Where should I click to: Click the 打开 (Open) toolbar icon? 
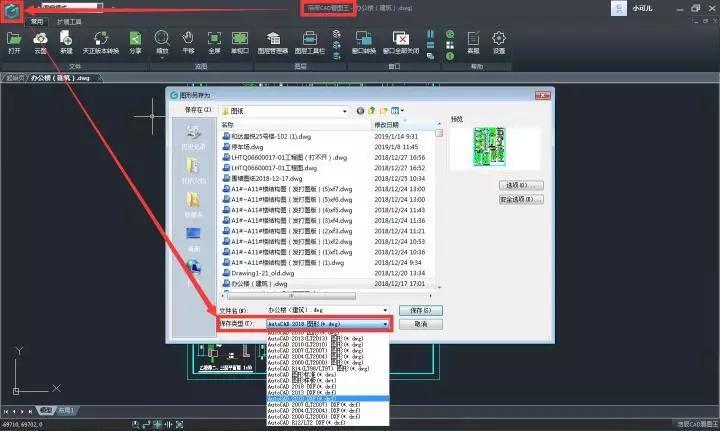click(14, 42)
